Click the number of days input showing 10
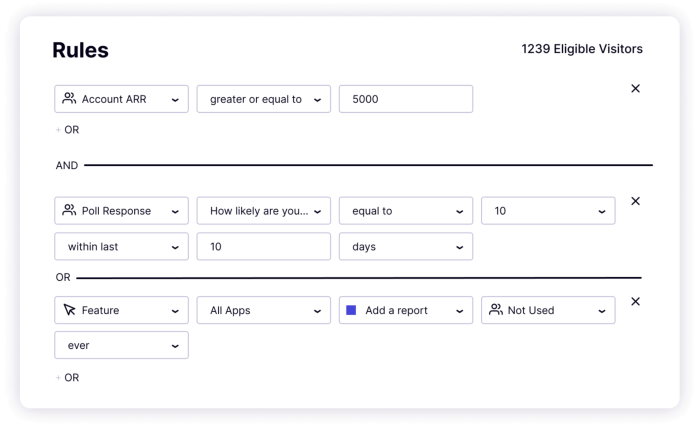The height and width of the screenshot is (425, 700). click(x=263, y=246)
